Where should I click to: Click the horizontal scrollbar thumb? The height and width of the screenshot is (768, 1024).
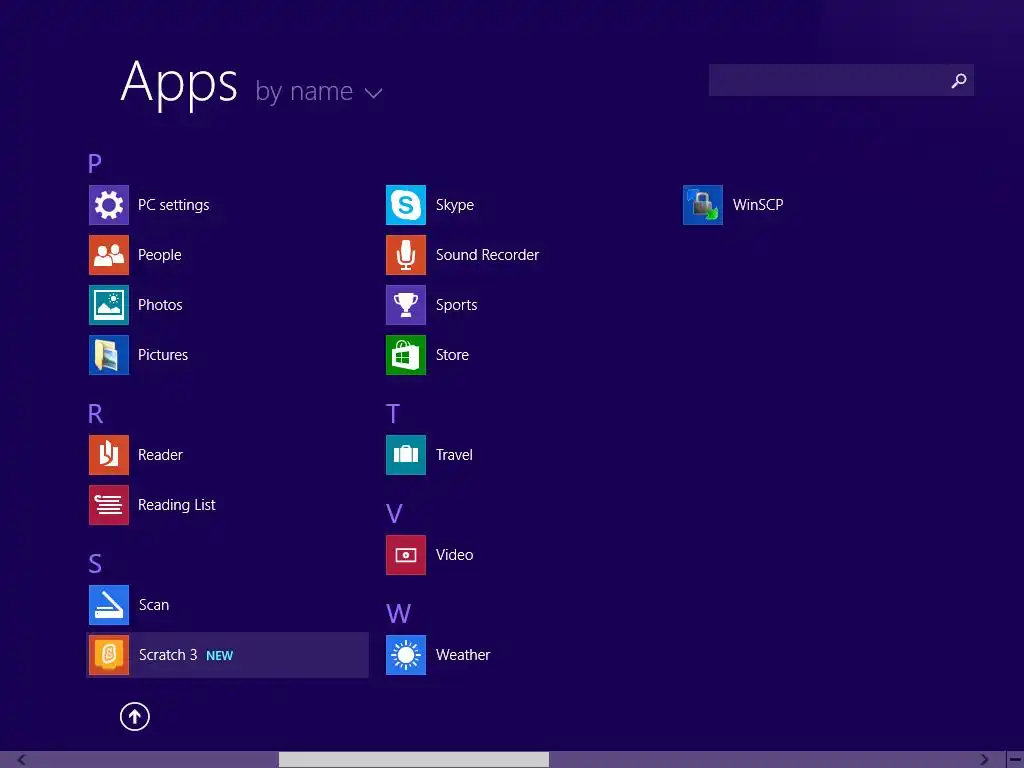pyautogui.click(x=413, y=760)
